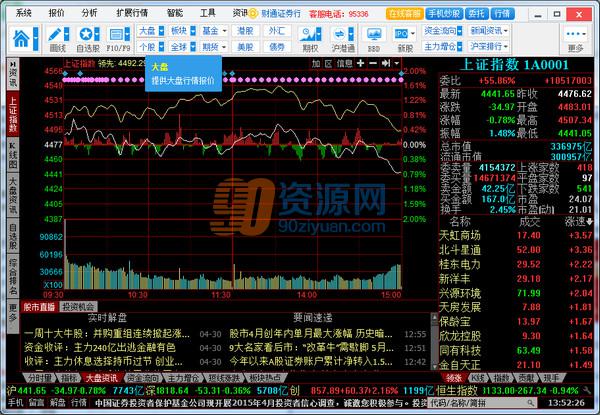Open the 新股 IPO icon
This screenshot has width=600, height=415.
[401, 34]
